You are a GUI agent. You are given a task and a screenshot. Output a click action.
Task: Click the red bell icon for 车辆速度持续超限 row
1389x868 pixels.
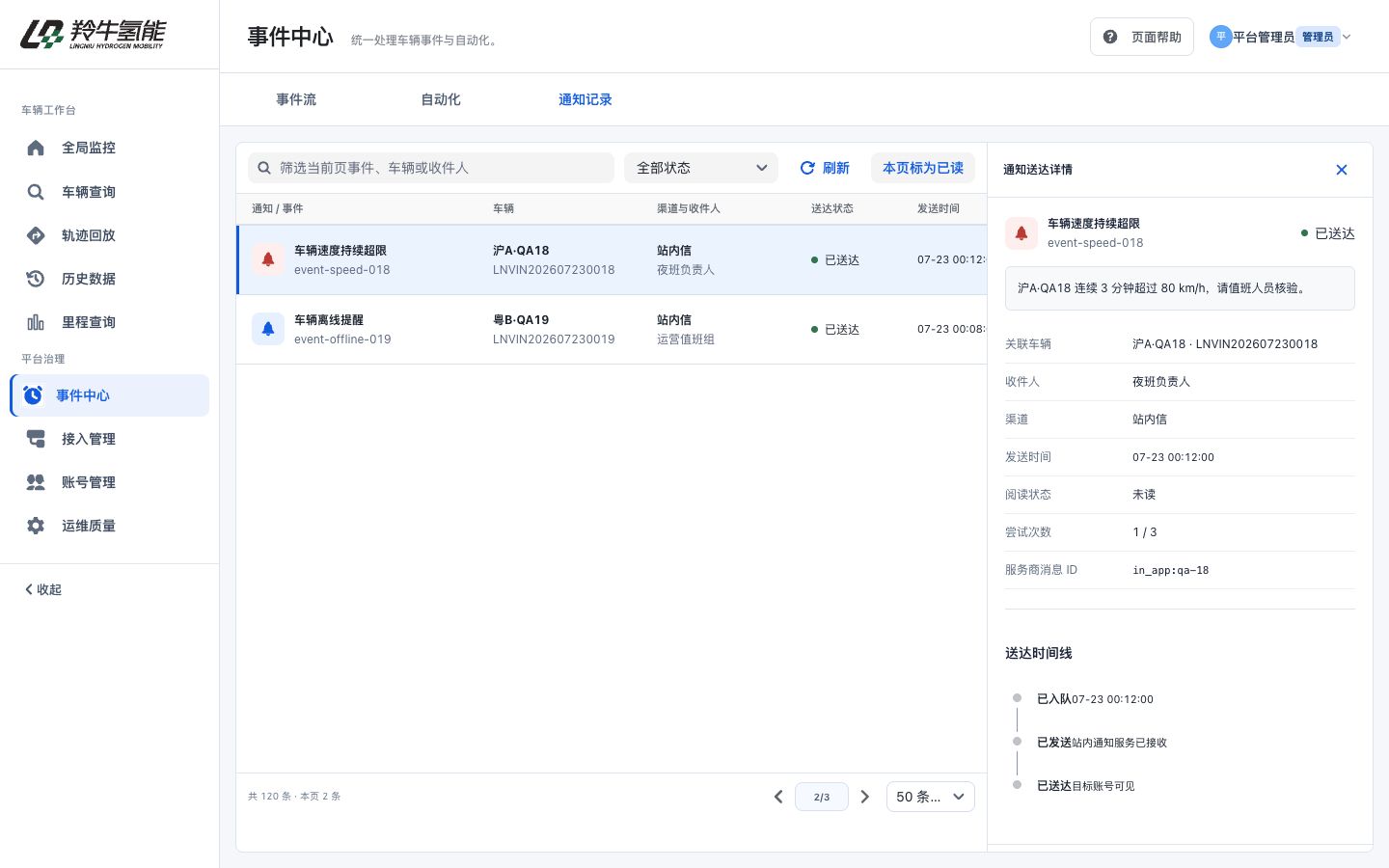tap(268, 259)
